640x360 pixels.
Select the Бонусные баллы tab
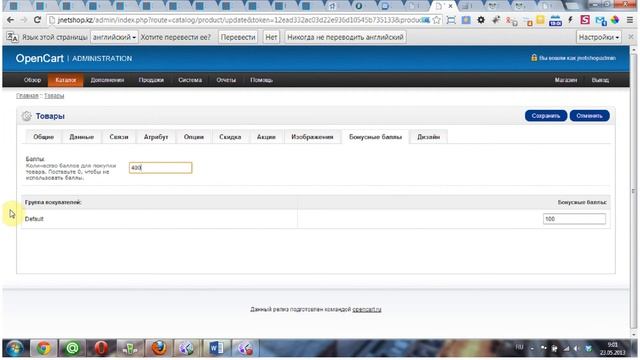pyautogui.click(x=376, y=137)
